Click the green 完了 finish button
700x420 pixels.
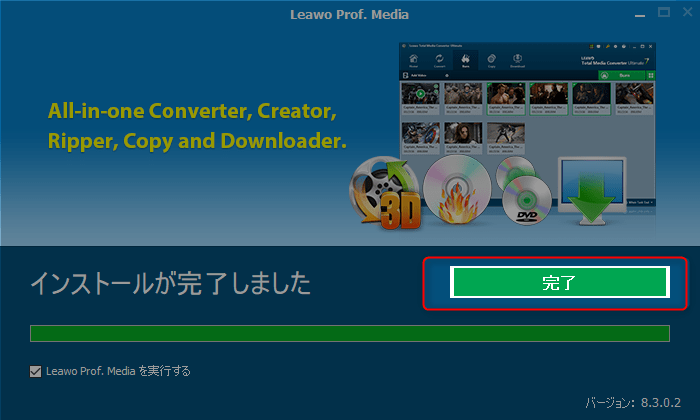click(560, 282)
